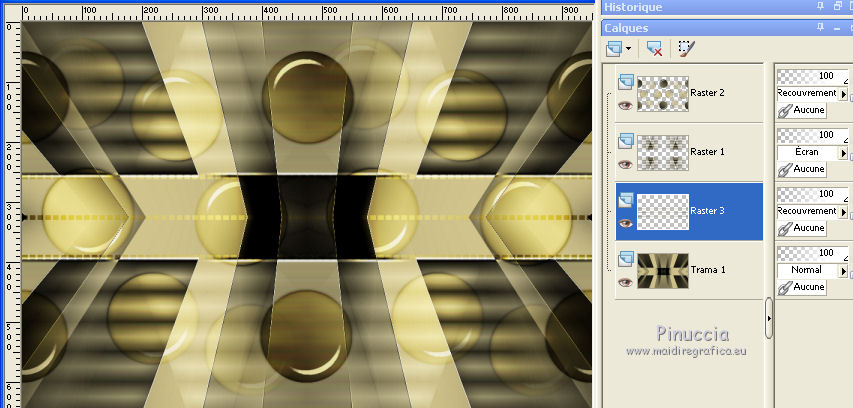This screenshot has width=853, height=408.
Task: Select the Raster 1 layer thumbnail
Action: pos(663,153)
